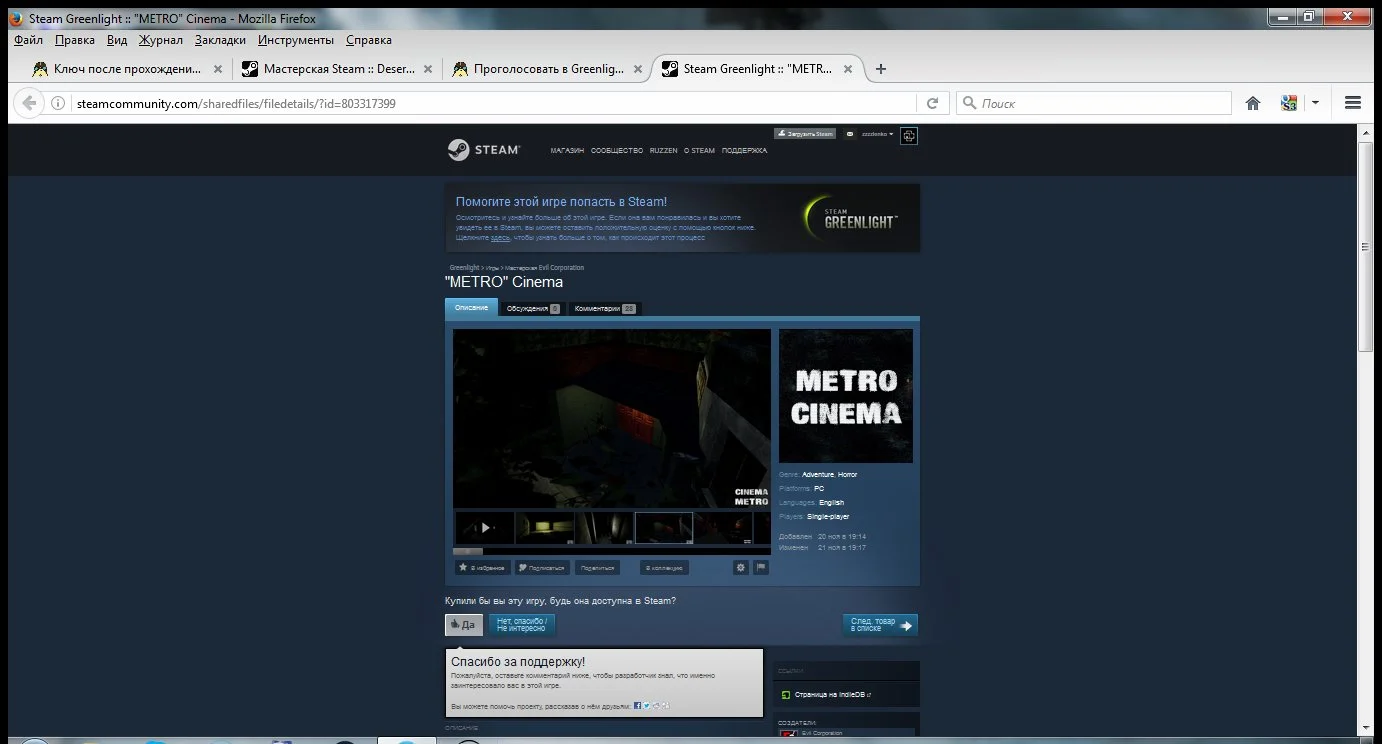Close the 'Мастерская Steam :: Deser...' tab

(x=428, y=69)
